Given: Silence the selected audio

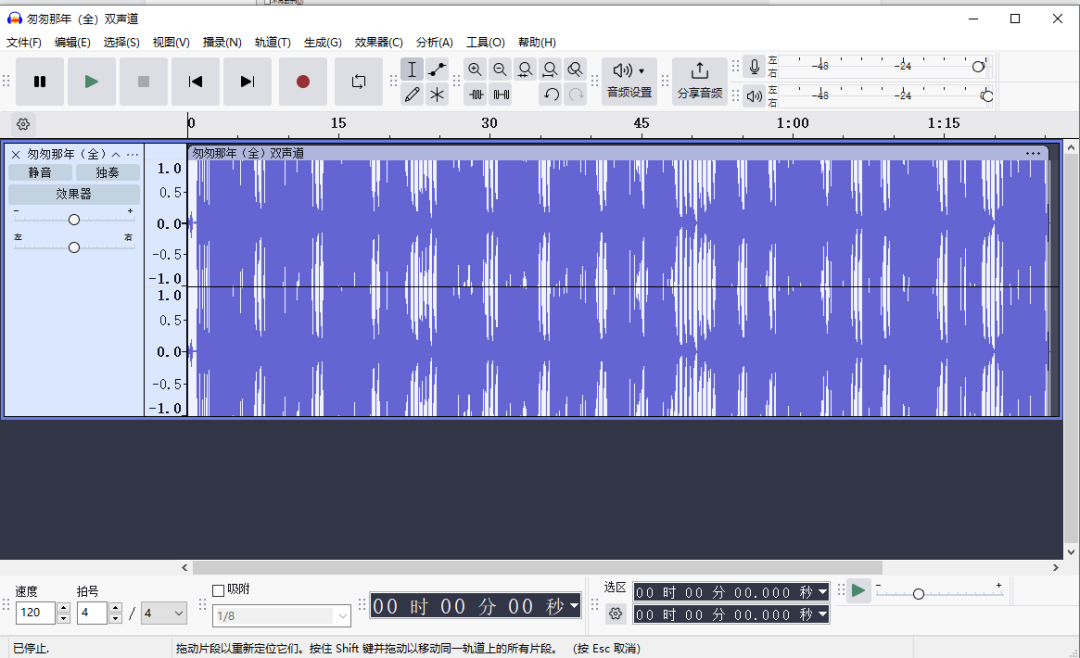Looking at the screenshot, I should pos(500,94).
